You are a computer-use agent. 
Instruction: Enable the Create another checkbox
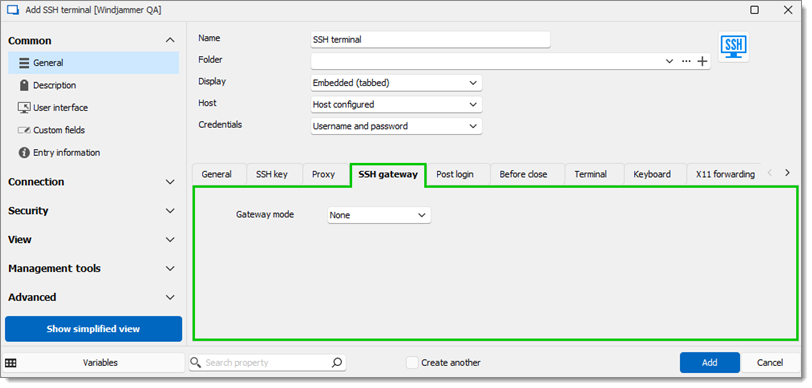(x=412, y=363)
